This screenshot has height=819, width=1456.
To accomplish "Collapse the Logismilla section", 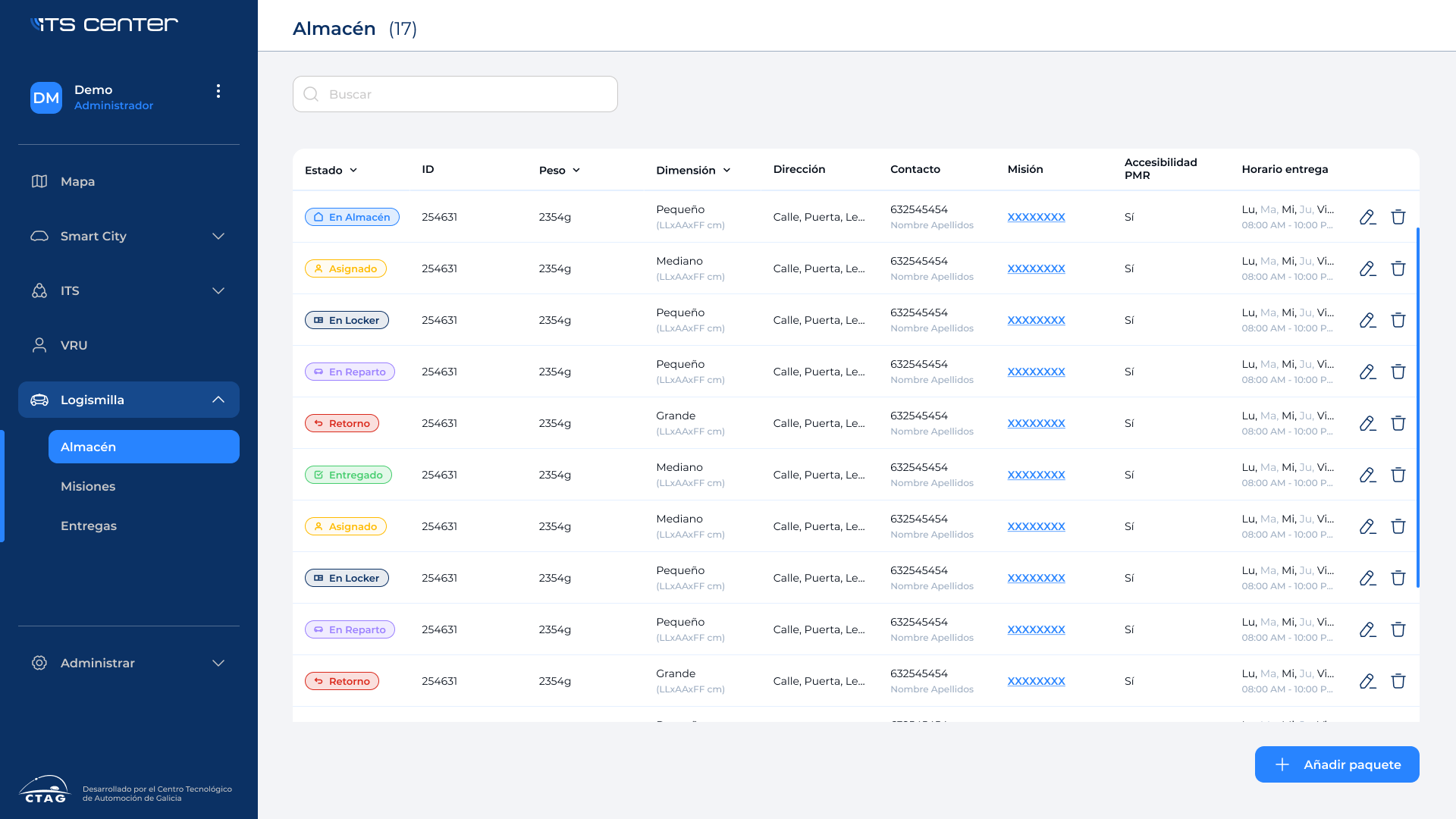I will (218, 400).
